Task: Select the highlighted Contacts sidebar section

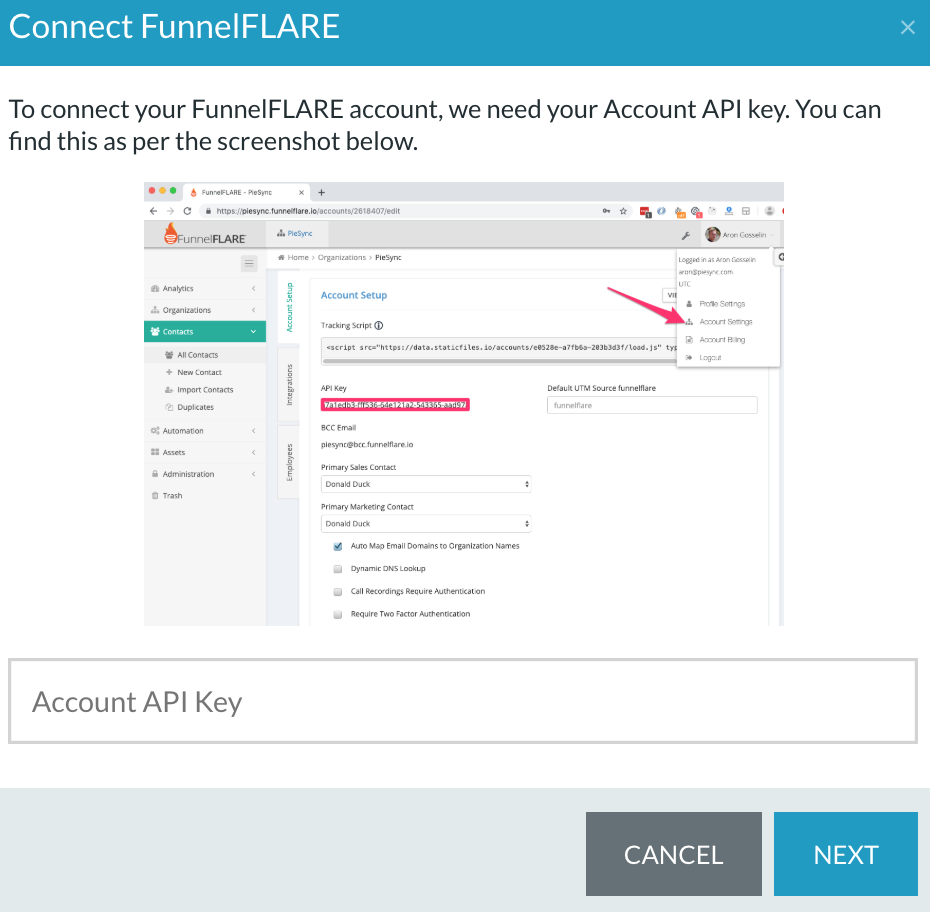Action: (205, 331)
